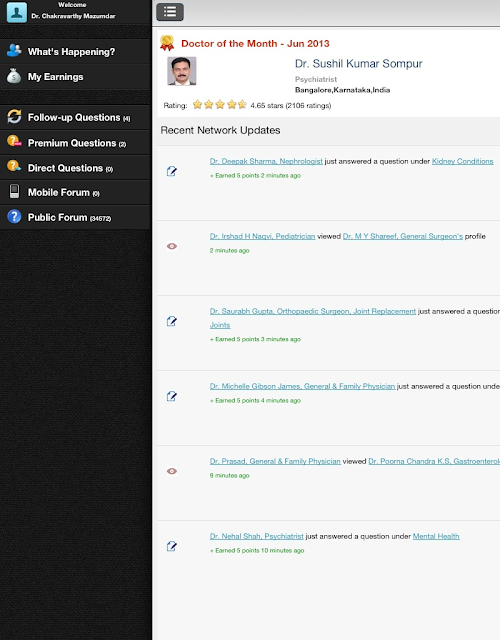Open Kidney Conditions topic link
The width and height of the screenshot is (500, 640).
[462, 161]
